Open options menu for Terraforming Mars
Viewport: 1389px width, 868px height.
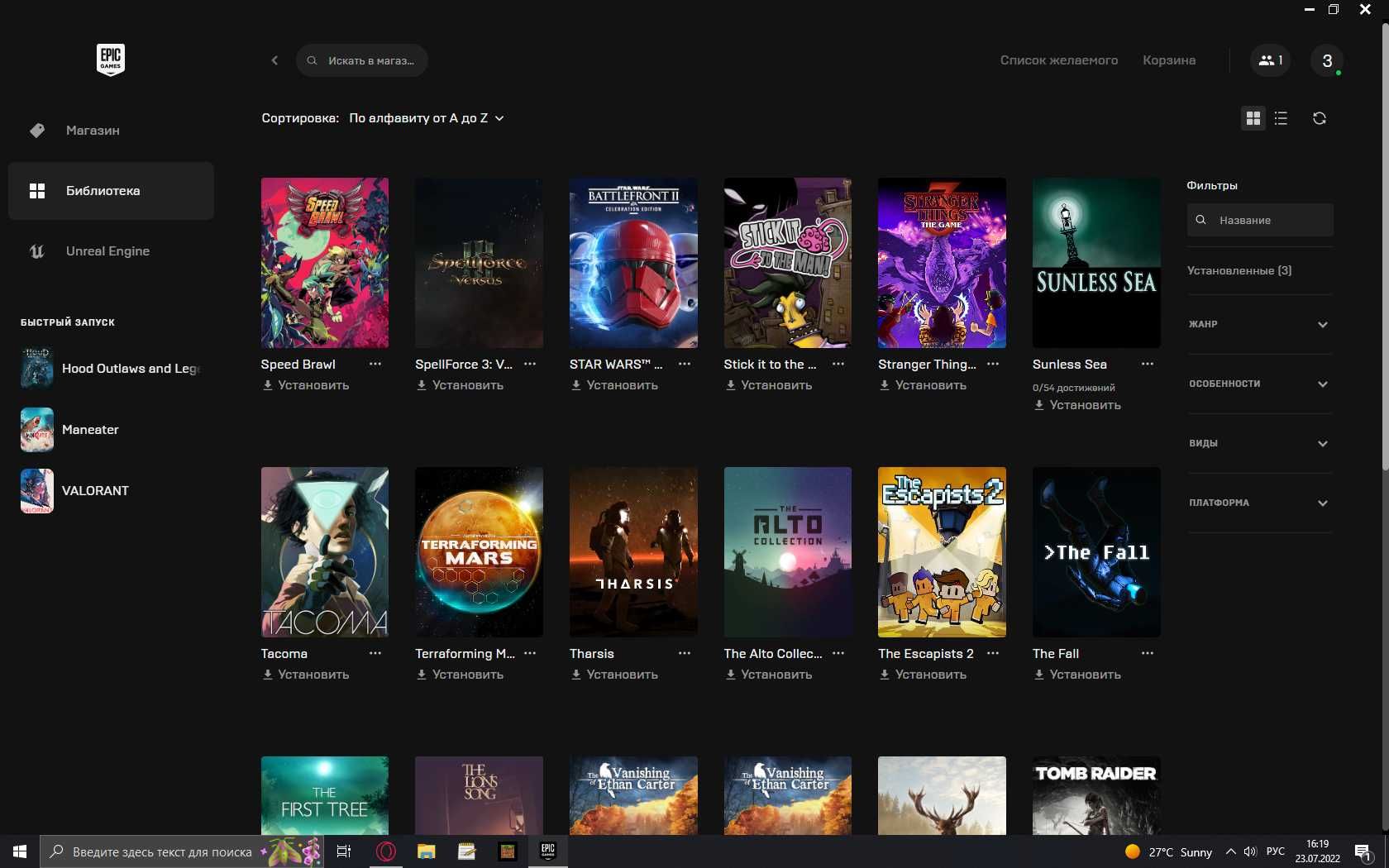(x=530, y=653)
